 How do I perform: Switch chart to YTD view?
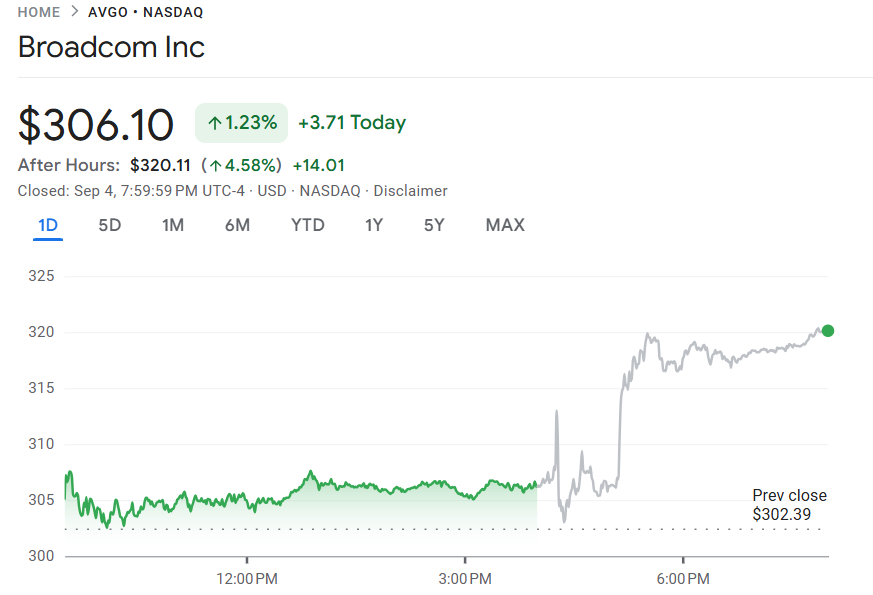coord(308,225)
